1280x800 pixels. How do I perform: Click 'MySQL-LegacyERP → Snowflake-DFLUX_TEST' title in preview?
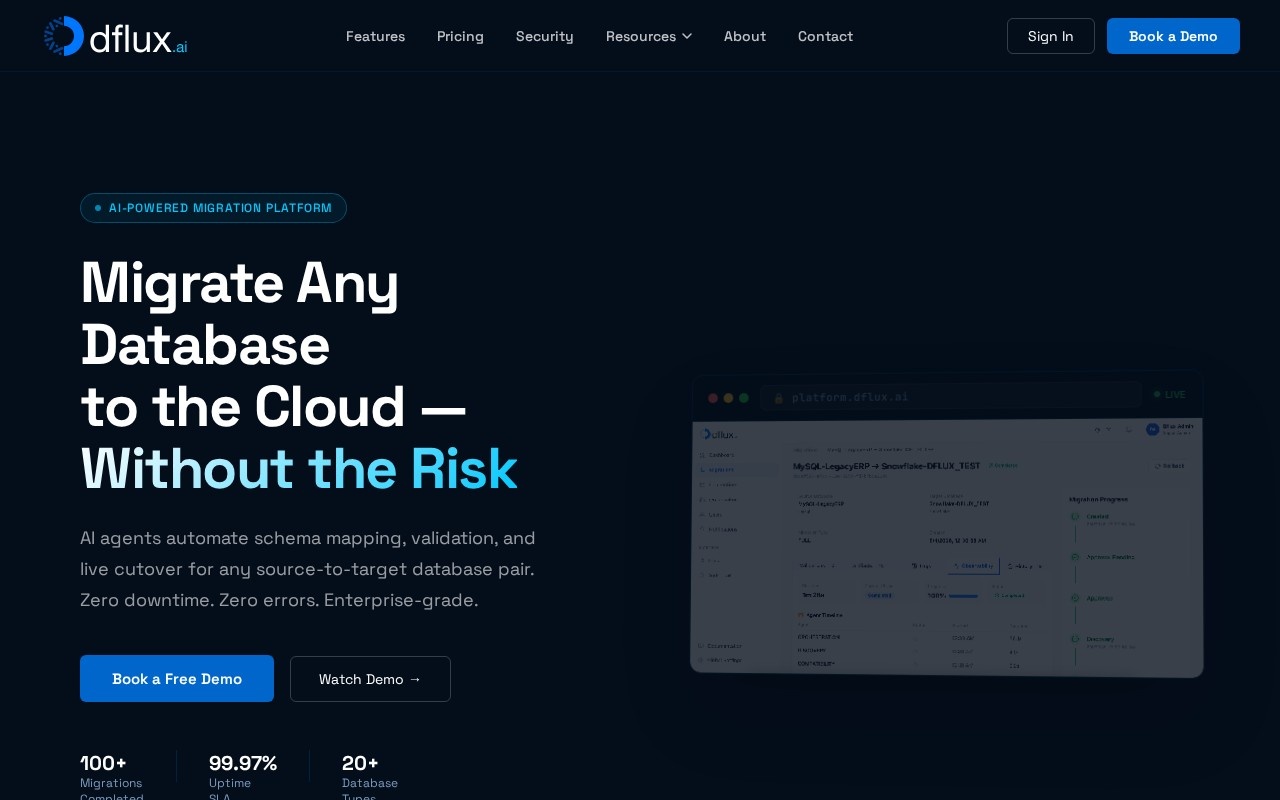click(886, 466)
